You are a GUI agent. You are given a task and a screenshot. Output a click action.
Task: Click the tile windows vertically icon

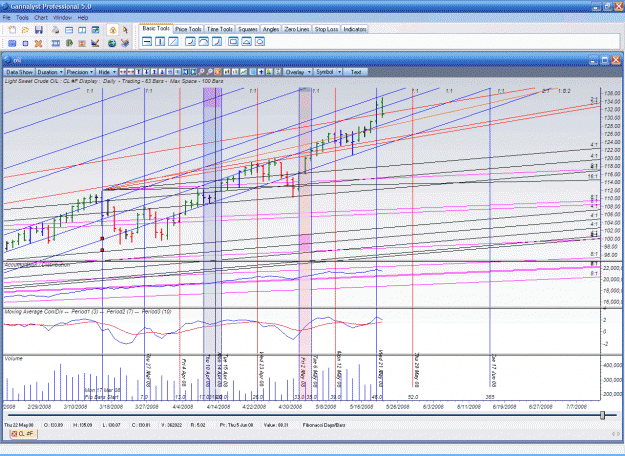[82, 30]
